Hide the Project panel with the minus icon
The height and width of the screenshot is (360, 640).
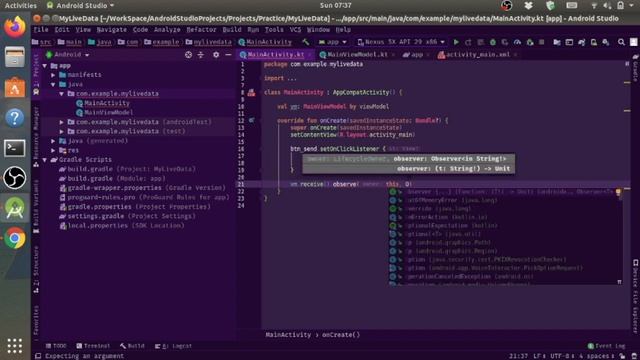tap(228, 54)
